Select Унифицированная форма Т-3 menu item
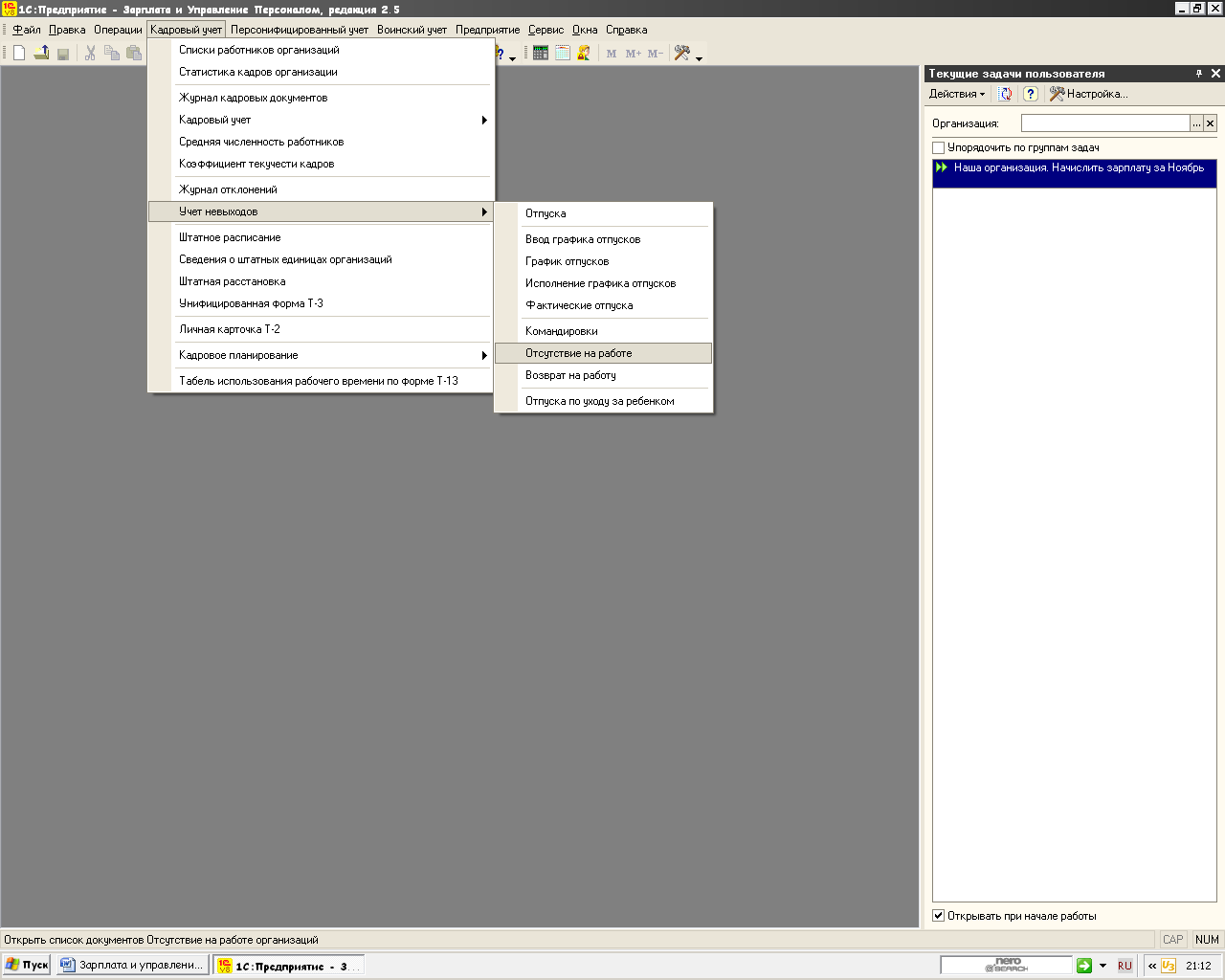This screenshot has width=1225, height=980. coord(321,303)
